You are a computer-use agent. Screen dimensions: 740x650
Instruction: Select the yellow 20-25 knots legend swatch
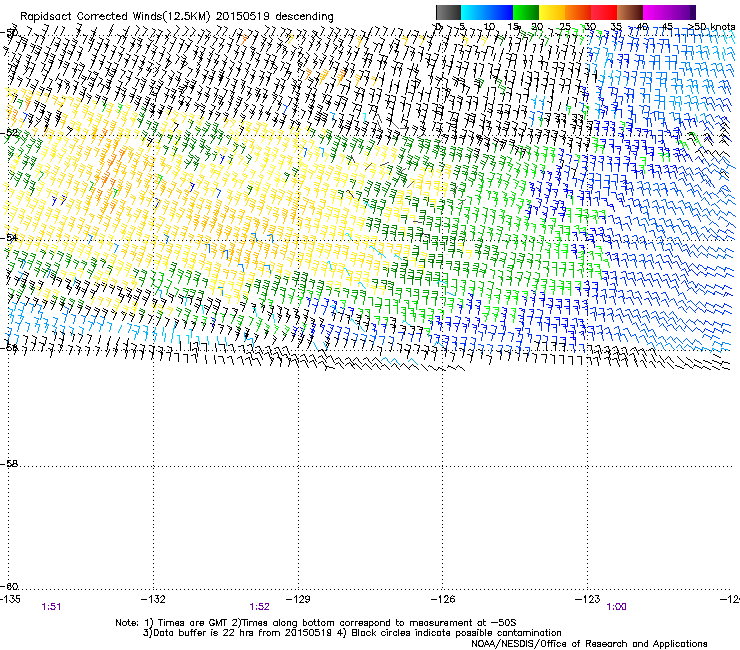tap(552, 12)
